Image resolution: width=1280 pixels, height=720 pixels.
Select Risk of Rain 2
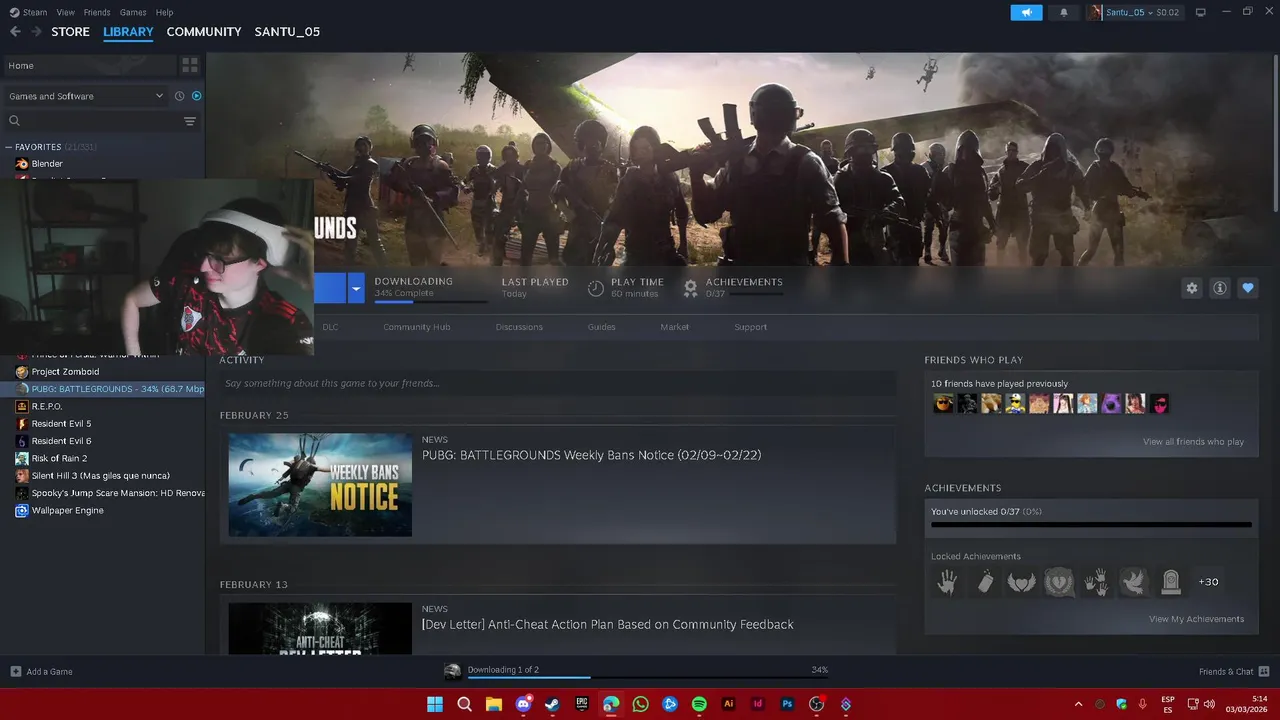click(59, 458)
